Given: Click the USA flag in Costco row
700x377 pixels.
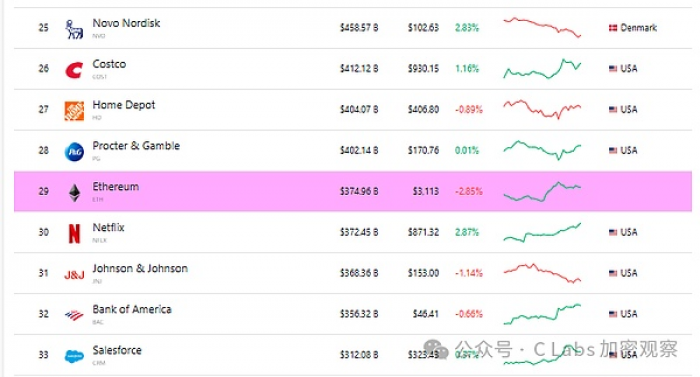Looking at the screenshot, I should click(613, 68).
